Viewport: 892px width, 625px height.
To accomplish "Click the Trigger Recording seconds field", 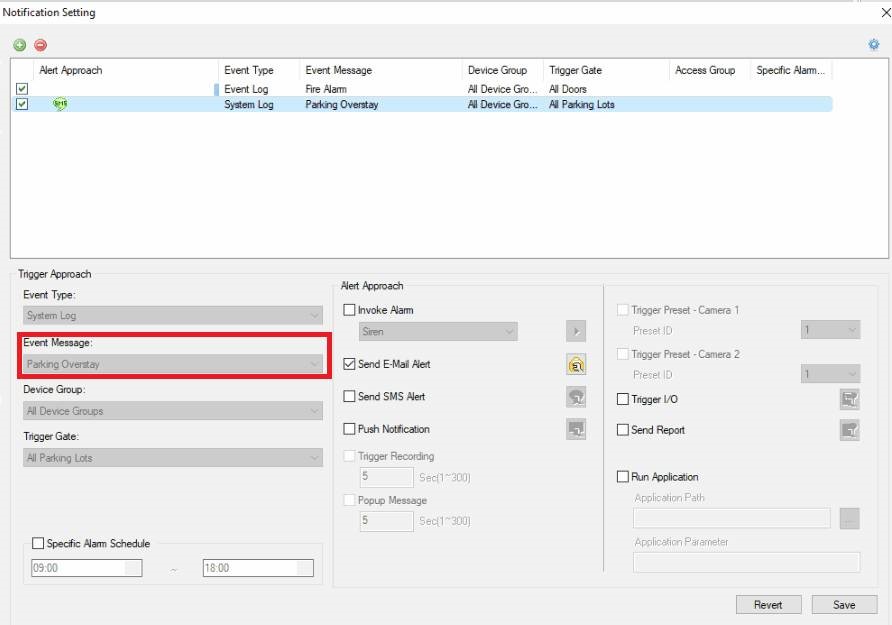I will coord(386,477).
